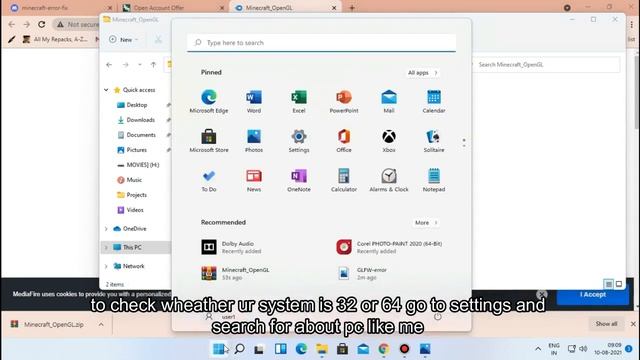Image resolution: width=640 pixels, height=360 pixels.
Task: Expand the OneDrive tree node
Action: point(106,229)
